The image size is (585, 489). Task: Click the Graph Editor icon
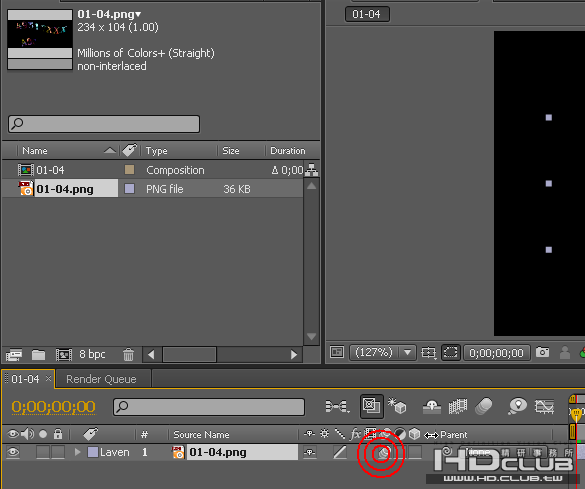[x=544, y=406]
